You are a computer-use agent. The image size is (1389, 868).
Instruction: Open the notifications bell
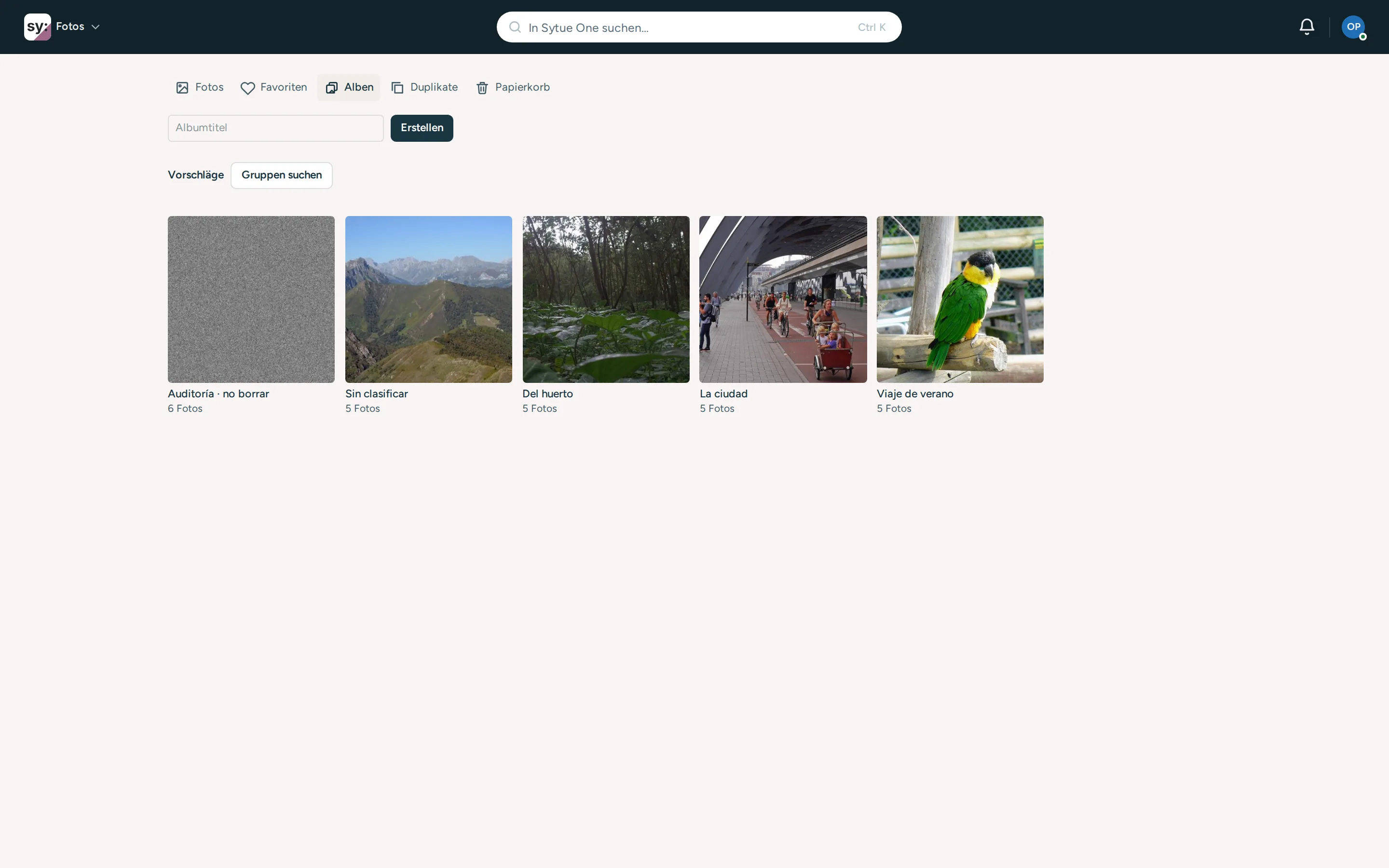tap(1307, 27)
